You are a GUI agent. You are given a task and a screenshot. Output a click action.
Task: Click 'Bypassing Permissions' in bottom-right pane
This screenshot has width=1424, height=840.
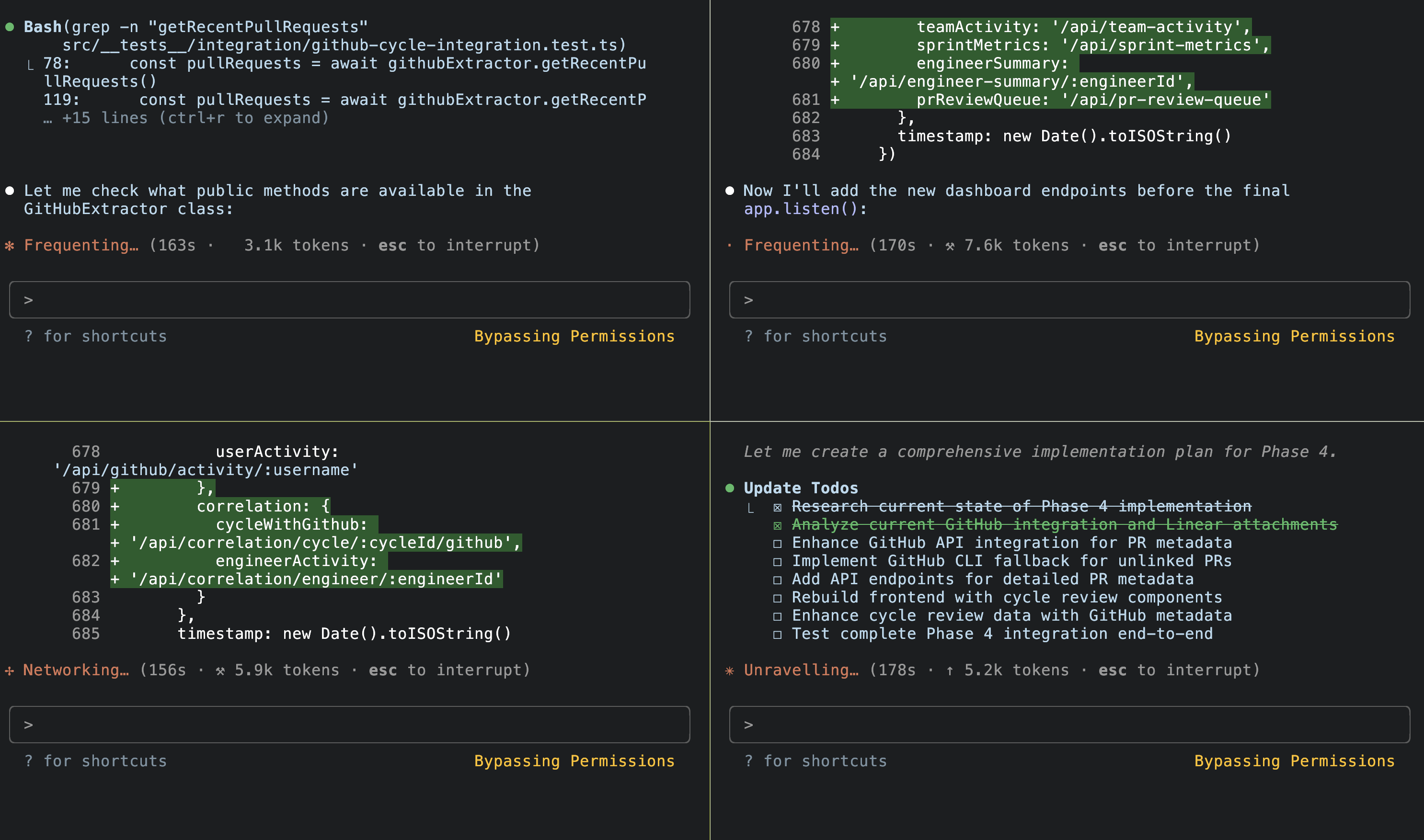point(1294,761)
